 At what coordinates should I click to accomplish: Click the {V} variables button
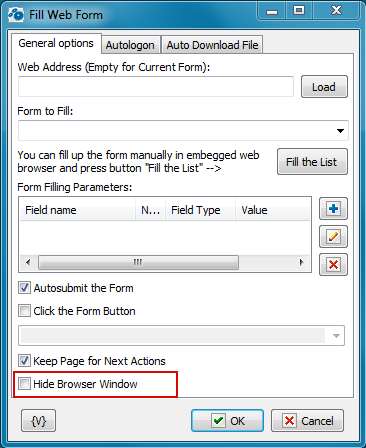[38, 421]
